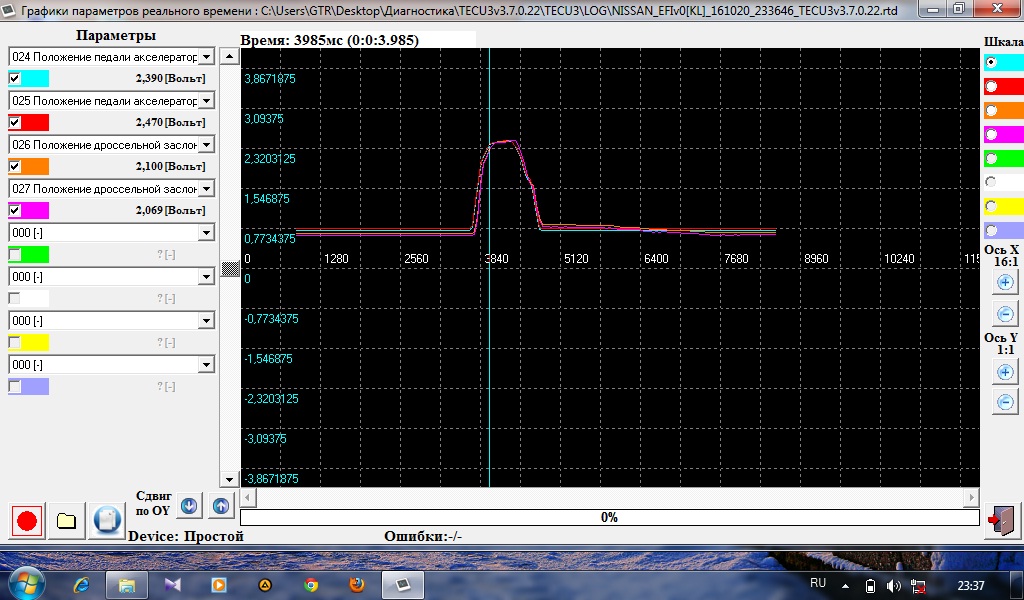Screen dimensions: 1024x600
Task: Toggle the magenta channel checkbox for parameter 027
Action: tap(15, 210)
